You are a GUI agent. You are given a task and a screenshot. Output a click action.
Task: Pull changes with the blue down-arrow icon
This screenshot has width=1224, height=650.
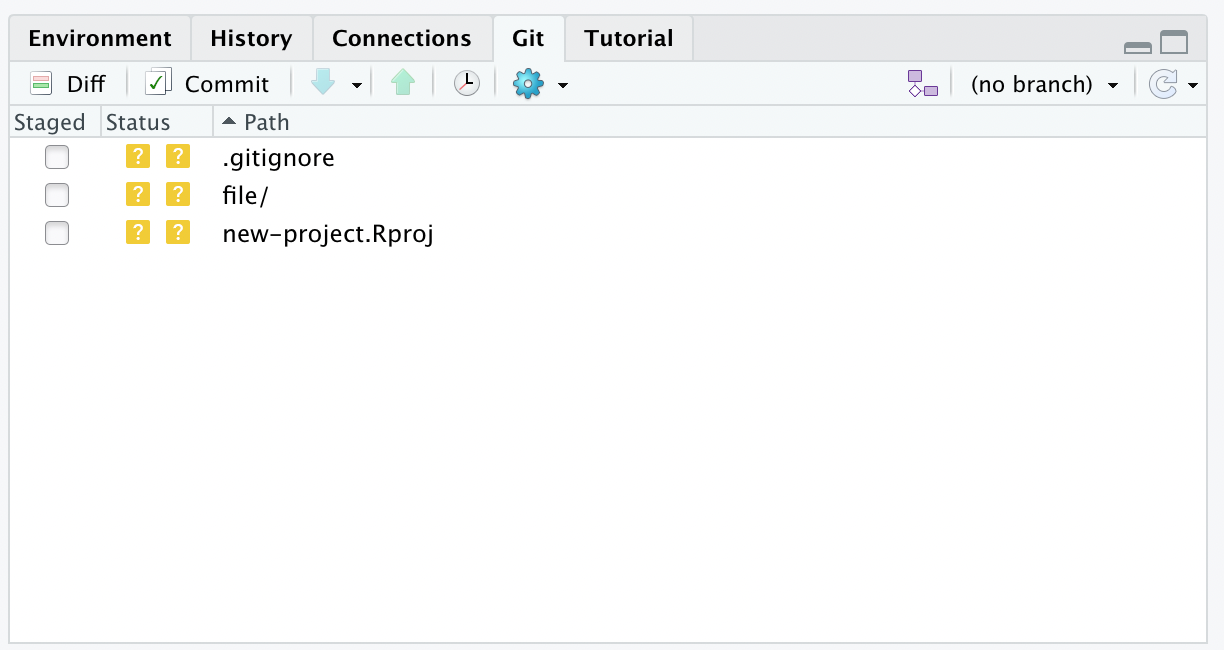tap(322, 83)
